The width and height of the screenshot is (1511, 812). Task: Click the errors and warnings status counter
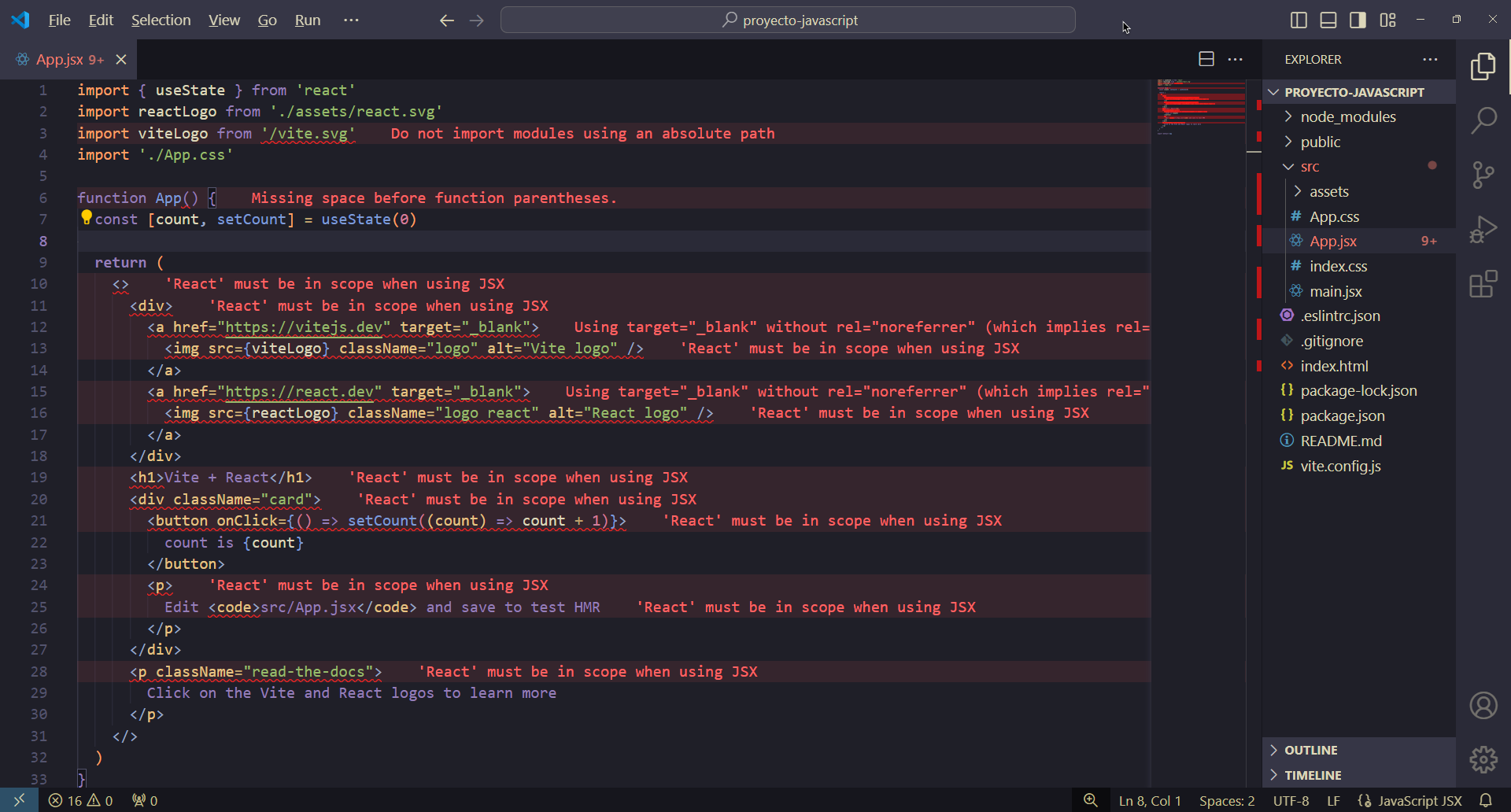[80, 801]
